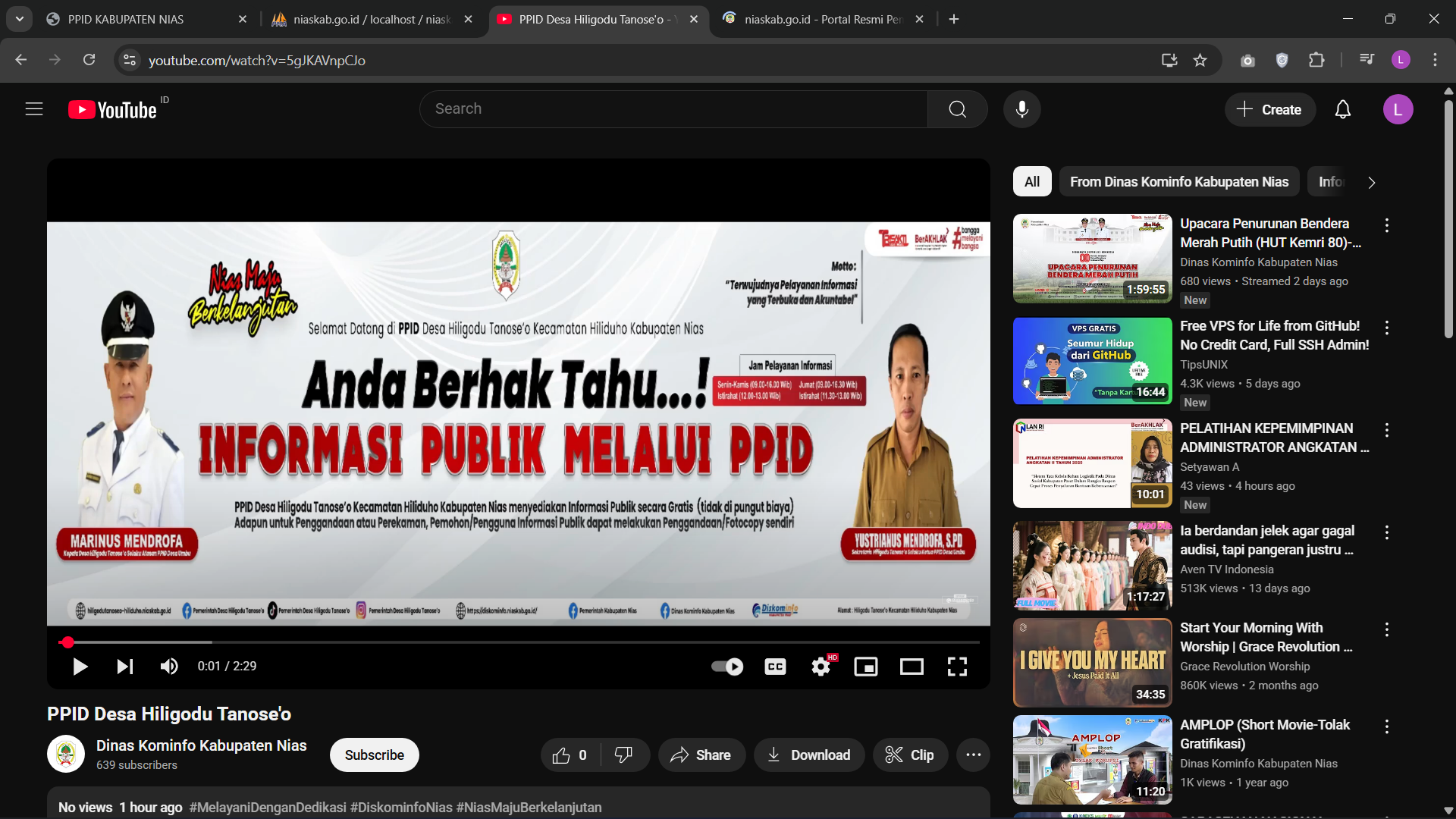
Task: Open Chrome three-dot menu
Action: coord(1435,60)
